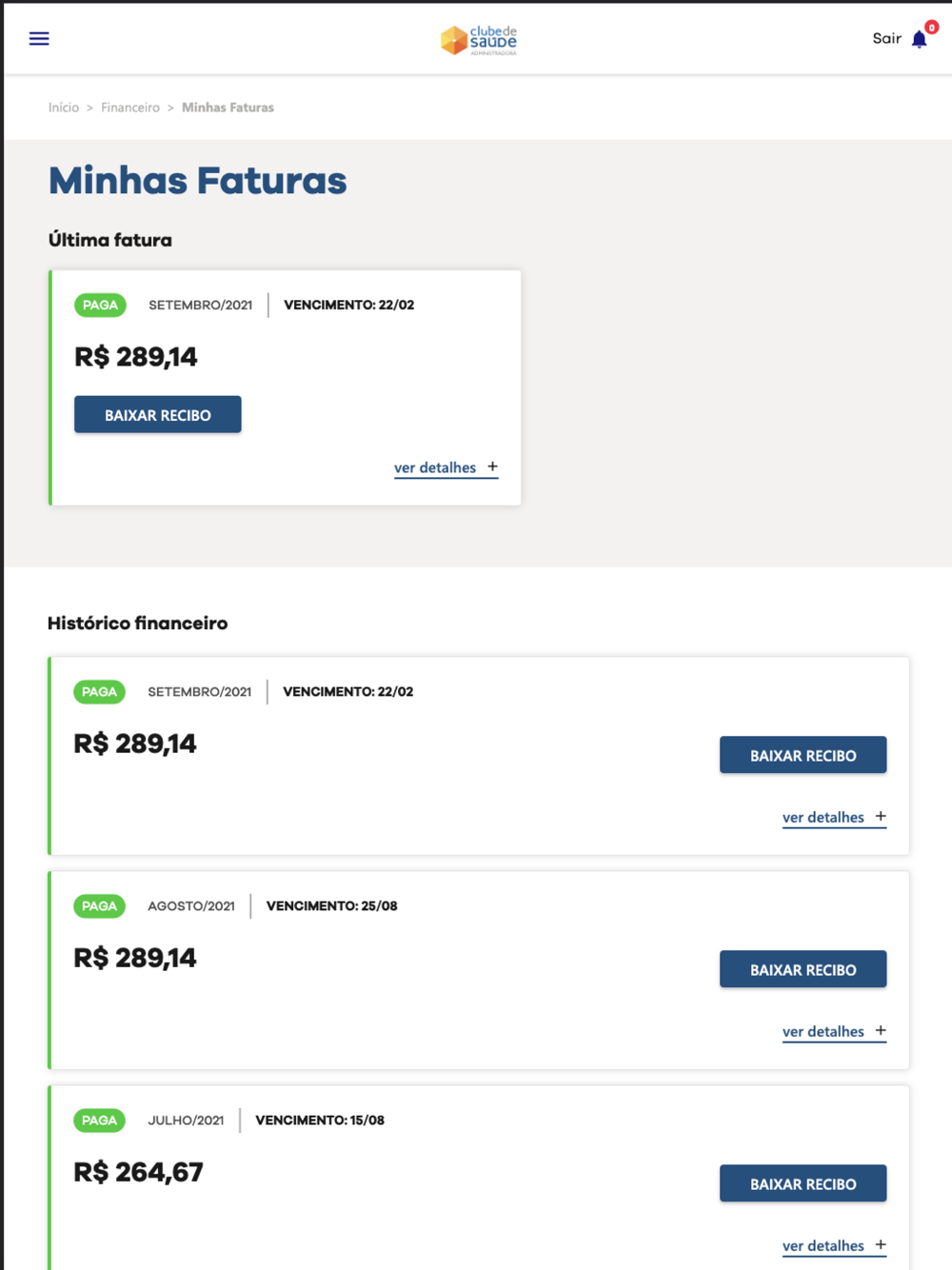Expand ver detalhes for Setembro/2021 in Histórico financeiro
Image resolution: width=952 pixels, height=1270 pixels.
tap(834, 817)
